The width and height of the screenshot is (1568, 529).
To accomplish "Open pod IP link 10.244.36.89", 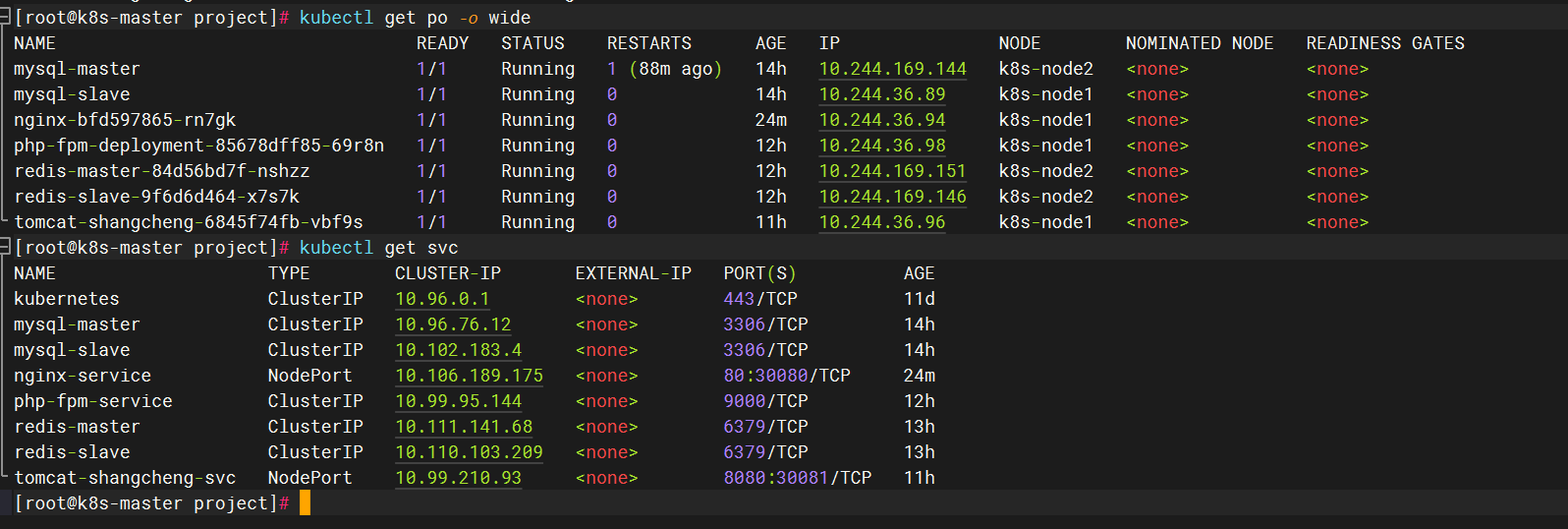I will (x=882, y=94).
